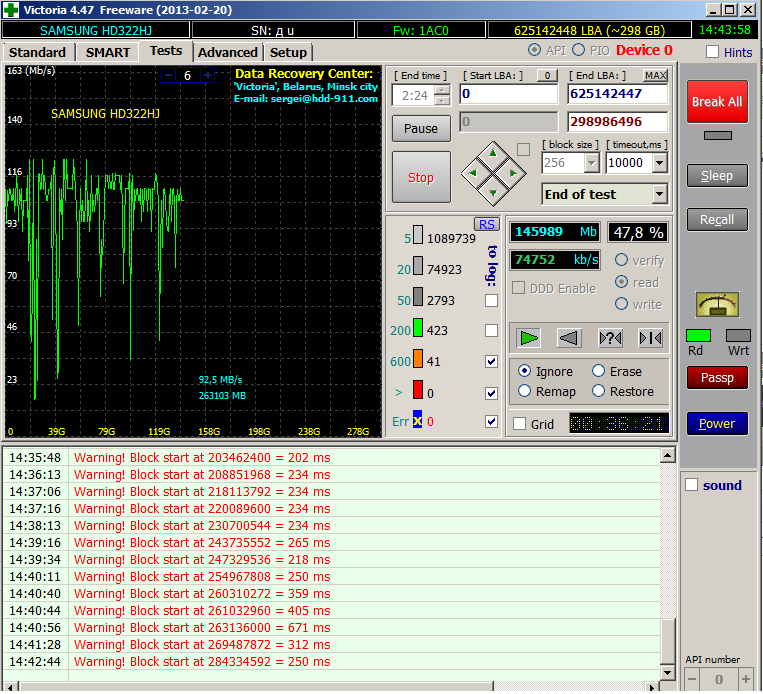763x694 pixels.
Task: Click the small checkbox near diamond navigator
Action: 524,149
